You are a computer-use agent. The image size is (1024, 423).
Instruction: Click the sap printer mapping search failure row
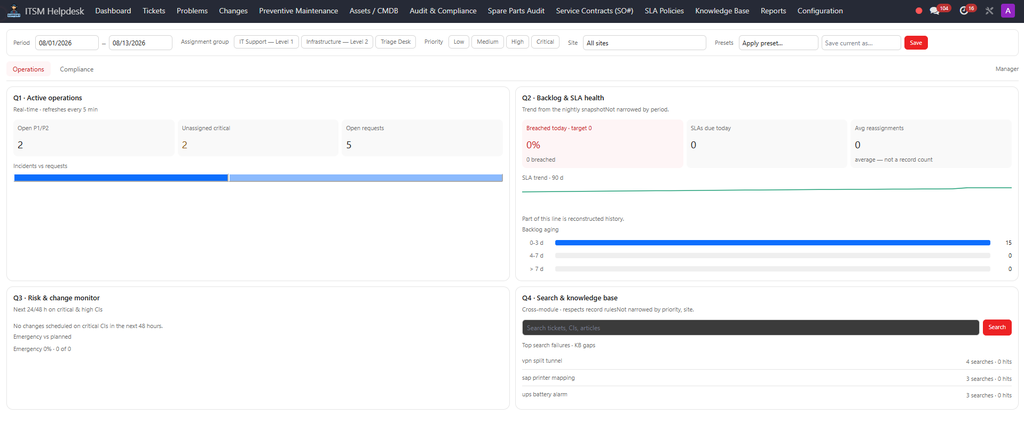767,378
